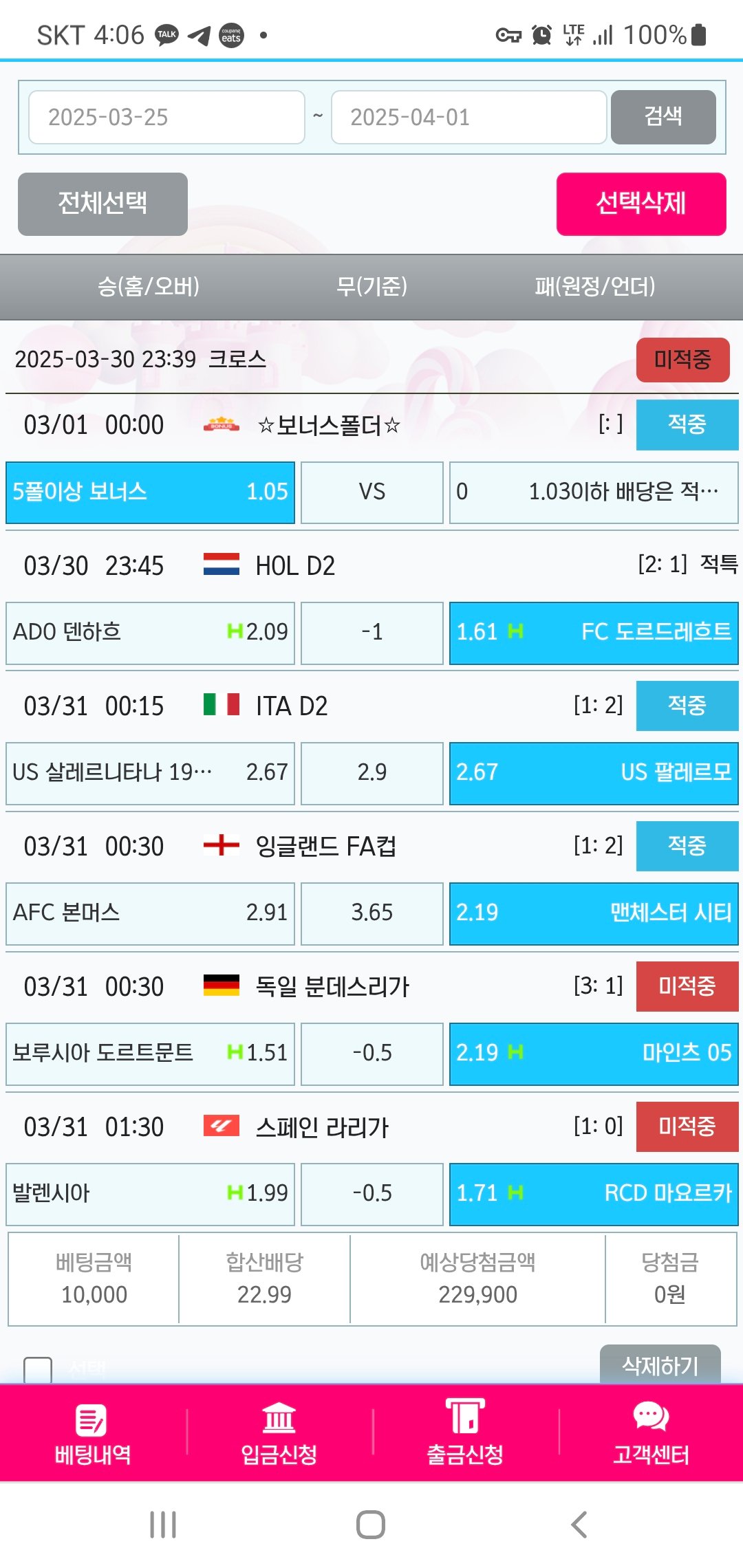Open Android recent apps icon

[x=163, y=1525]
